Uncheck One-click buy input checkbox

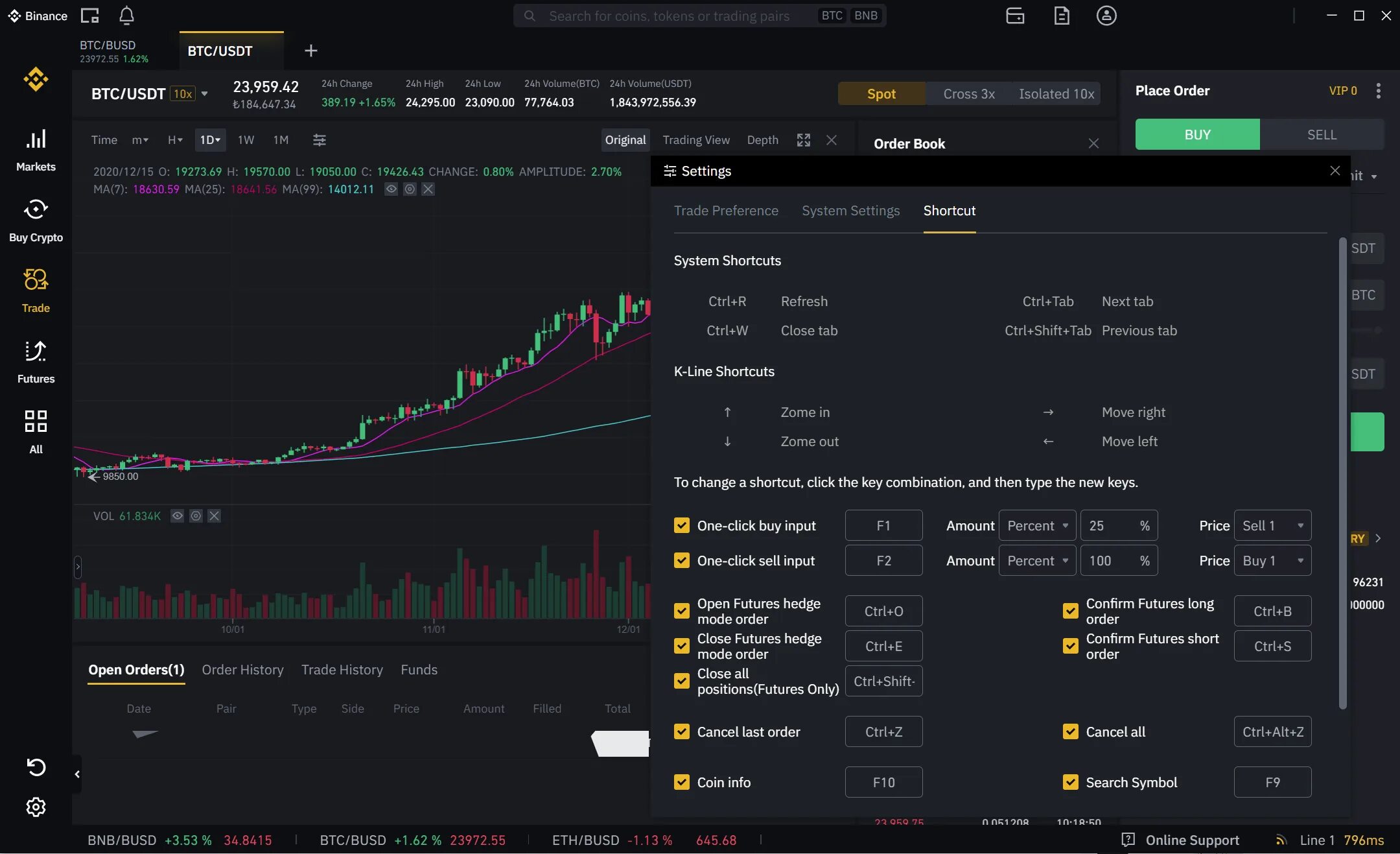[682, 525]
